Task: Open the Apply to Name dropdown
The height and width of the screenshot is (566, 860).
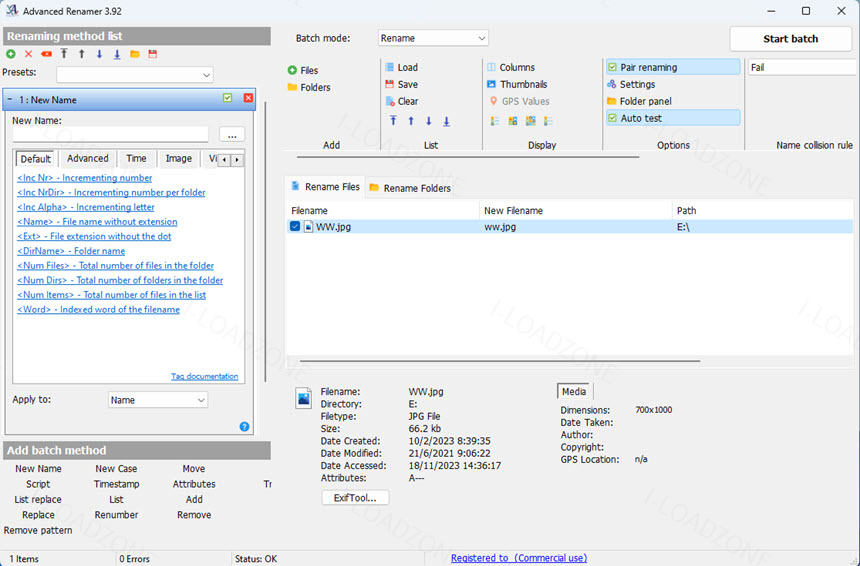Action: coord(157,400)
